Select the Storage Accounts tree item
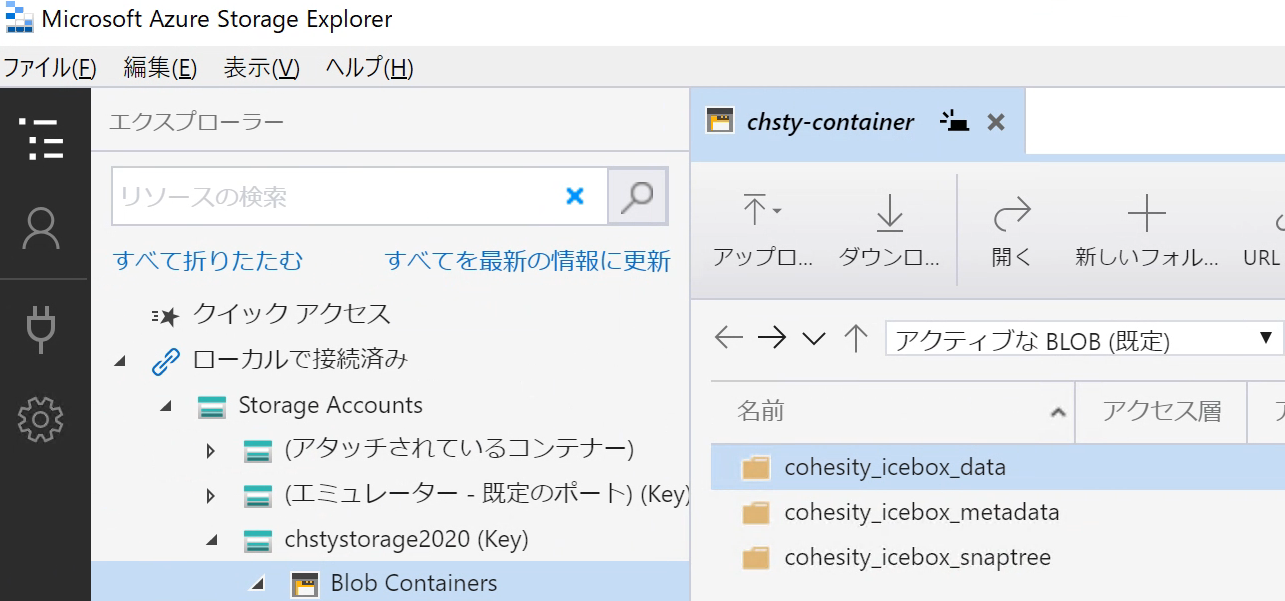 330,406
